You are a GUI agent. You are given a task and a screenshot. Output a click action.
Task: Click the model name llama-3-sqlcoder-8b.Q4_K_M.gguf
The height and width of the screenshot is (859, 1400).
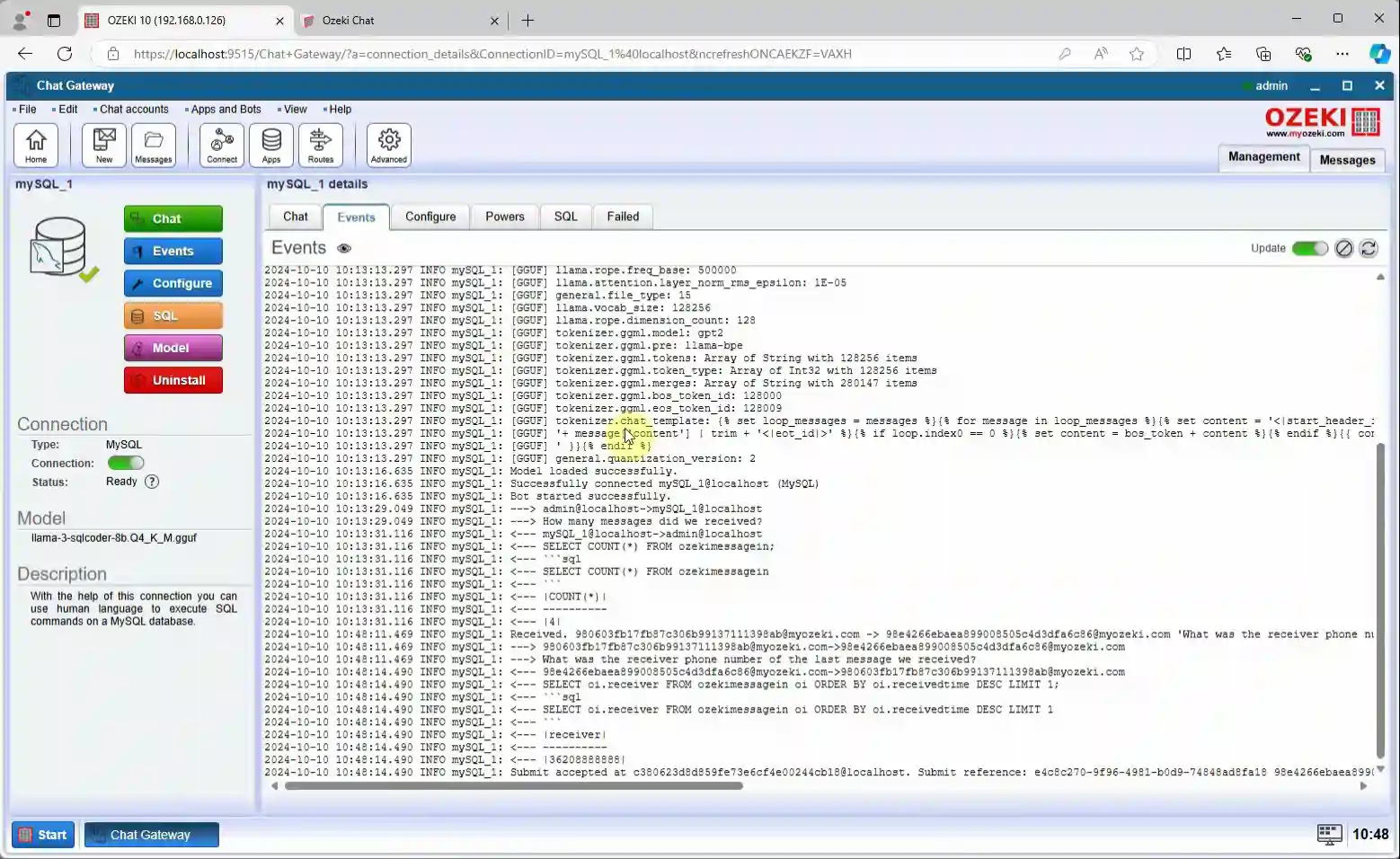click(x=114, y=538)
